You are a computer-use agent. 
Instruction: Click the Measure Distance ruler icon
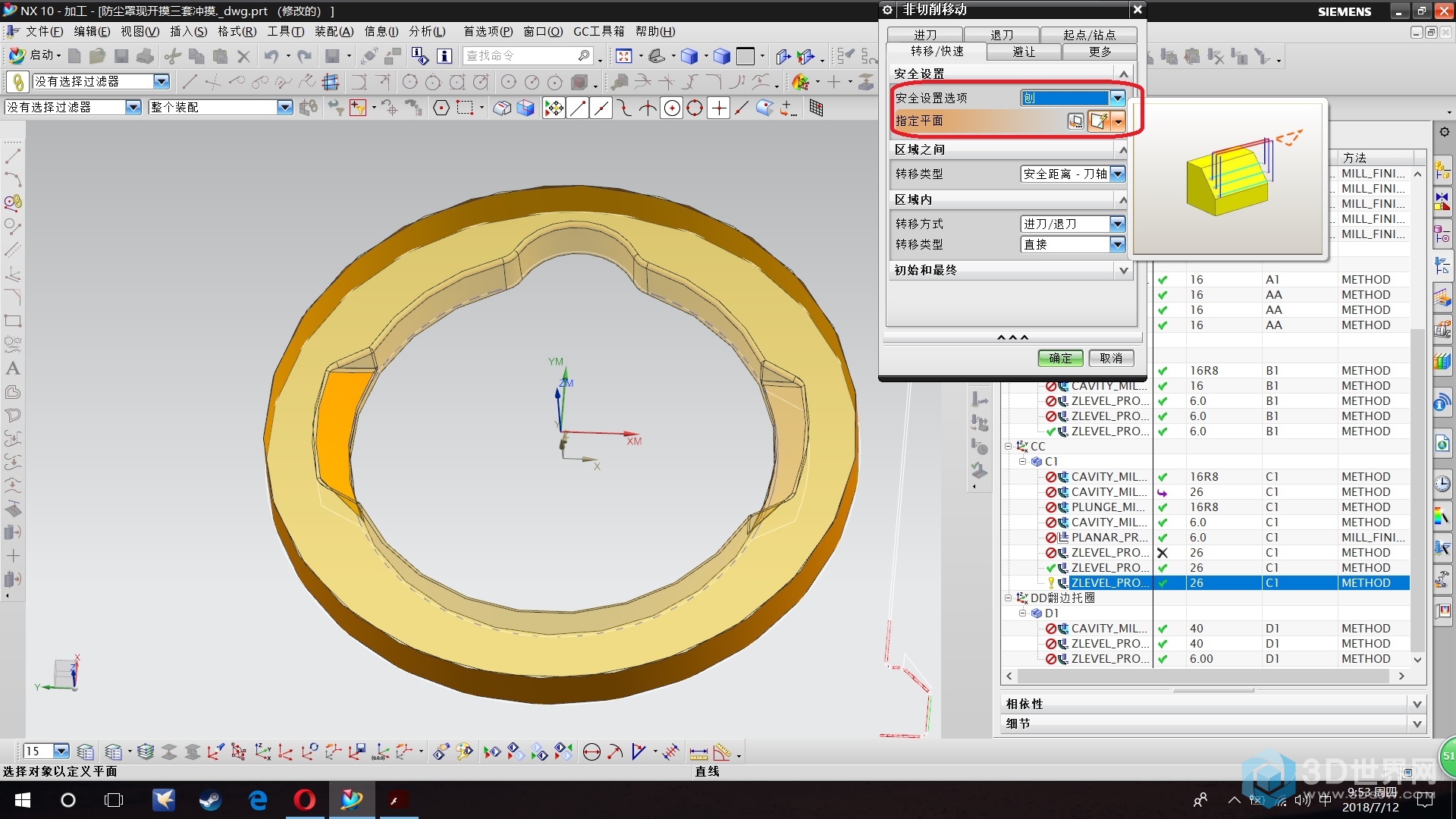point(698,752)
